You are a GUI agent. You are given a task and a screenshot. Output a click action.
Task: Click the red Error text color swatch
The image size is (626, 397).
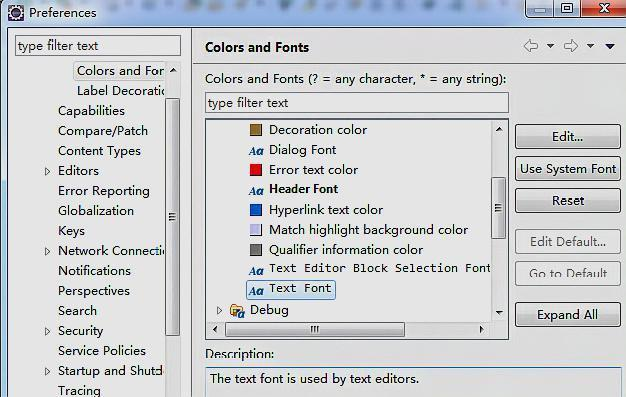click(256, 170)
